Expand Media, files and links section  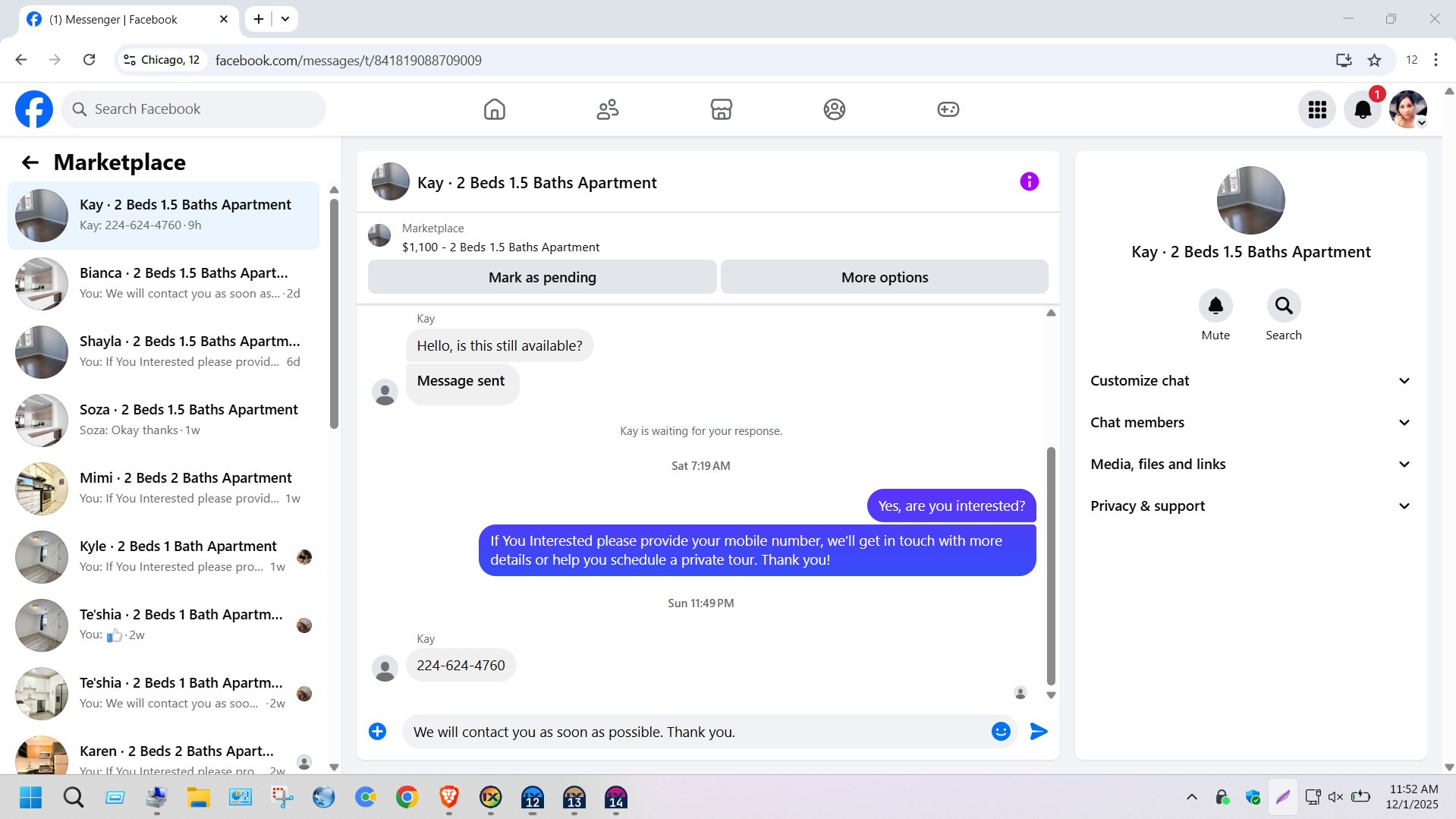click(x=1250, y=465)
